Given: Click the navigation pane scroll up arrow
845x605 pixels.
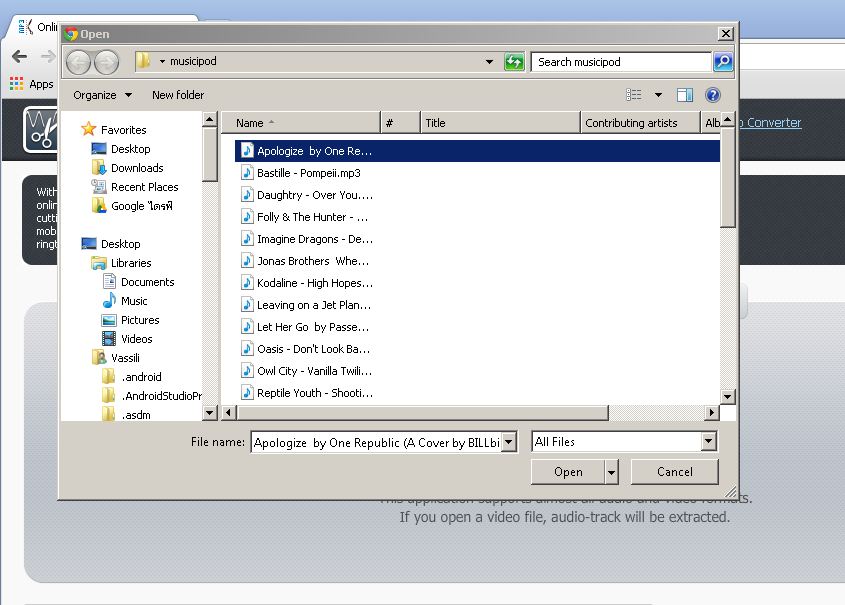Looking at the screenshot, I should pyautogui.click(x=210, y=119).
